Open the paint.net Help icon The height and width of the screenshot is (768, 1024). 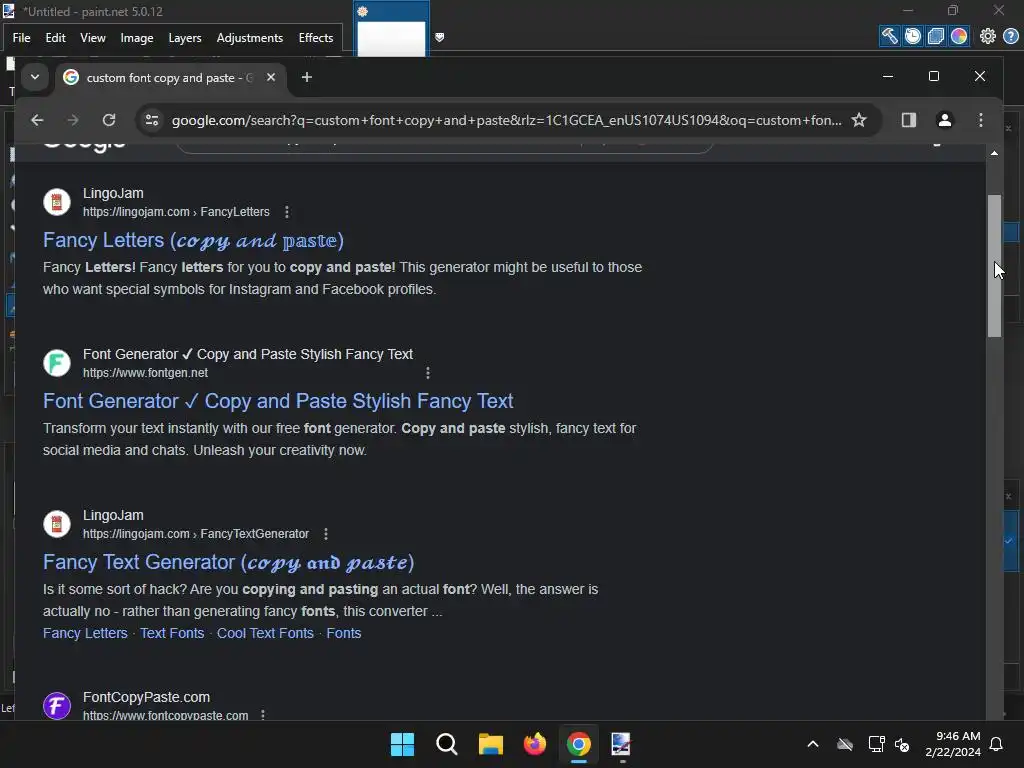tap(1010, 36)
